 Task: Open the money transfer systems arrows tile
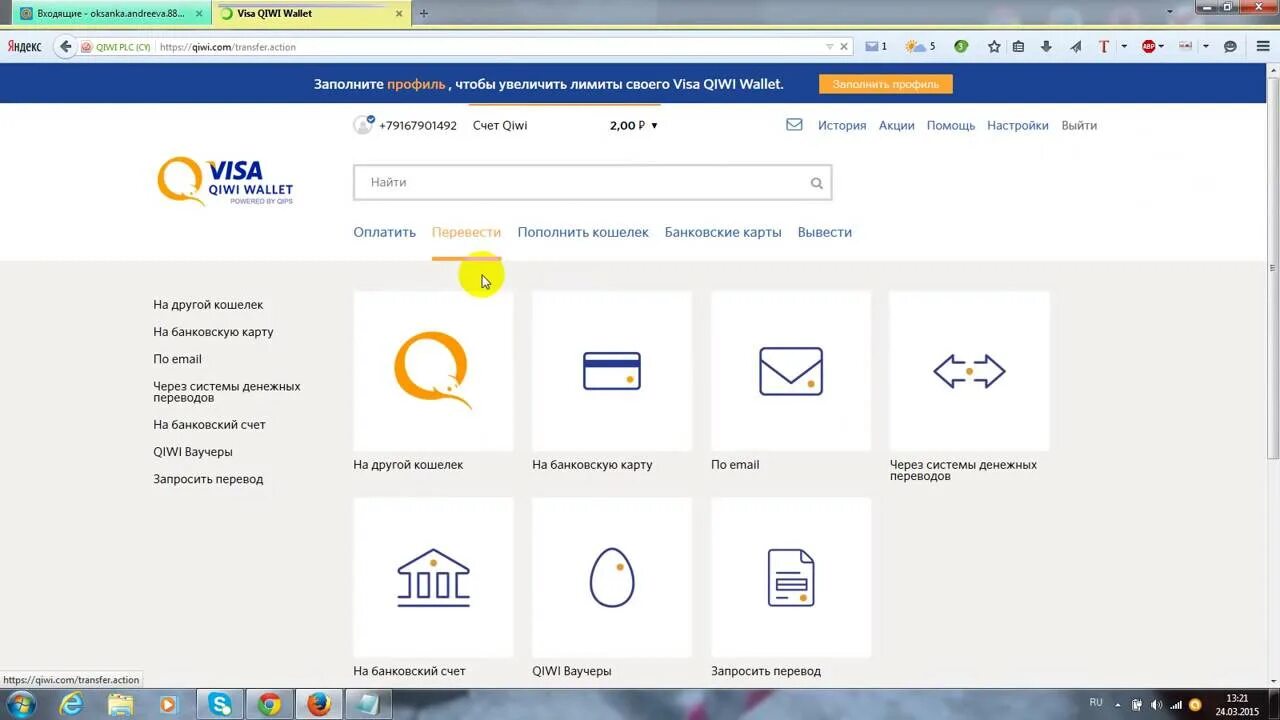(969, 371)
